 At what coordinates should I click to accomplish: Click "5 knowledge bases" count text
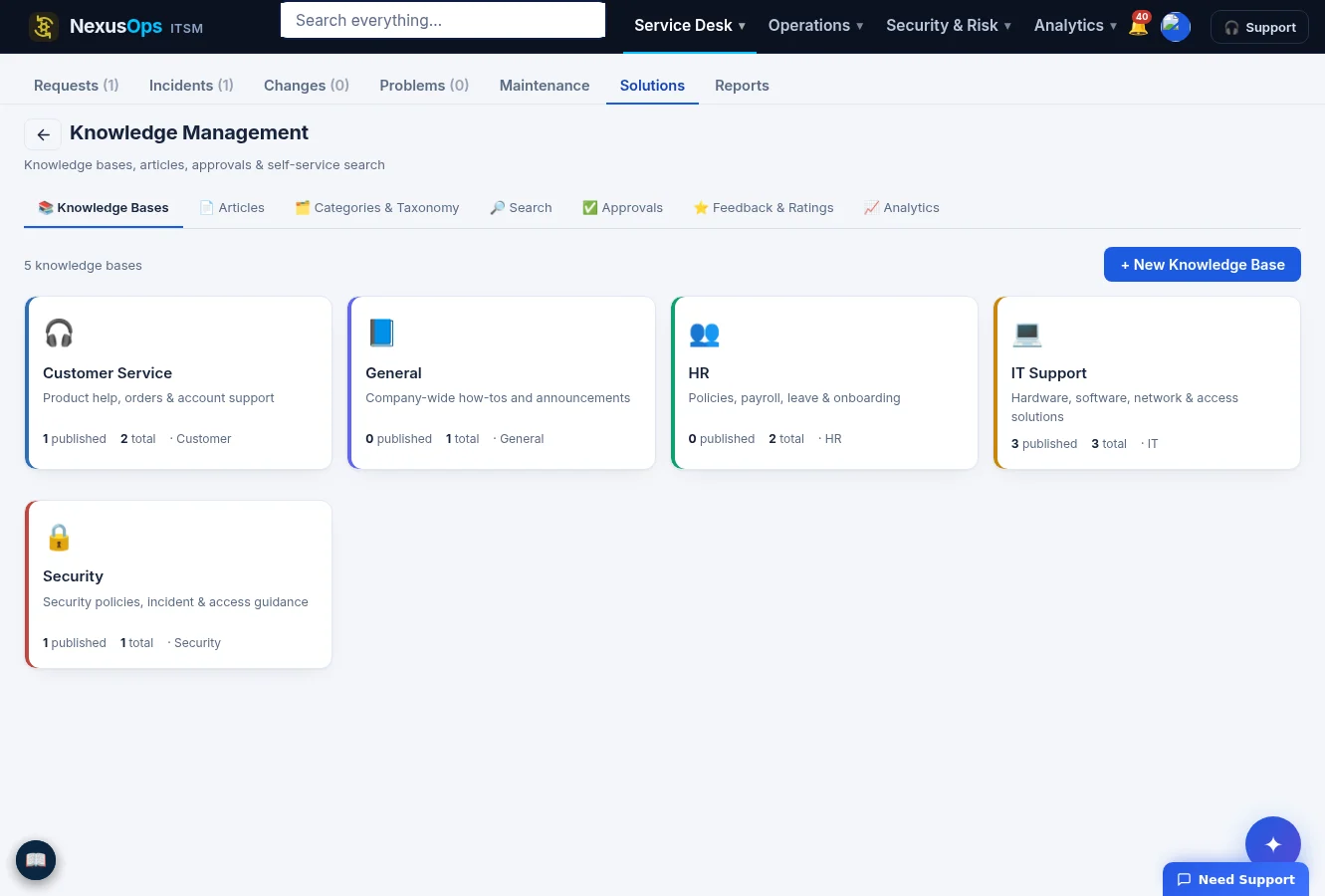[x=83, y=266]
